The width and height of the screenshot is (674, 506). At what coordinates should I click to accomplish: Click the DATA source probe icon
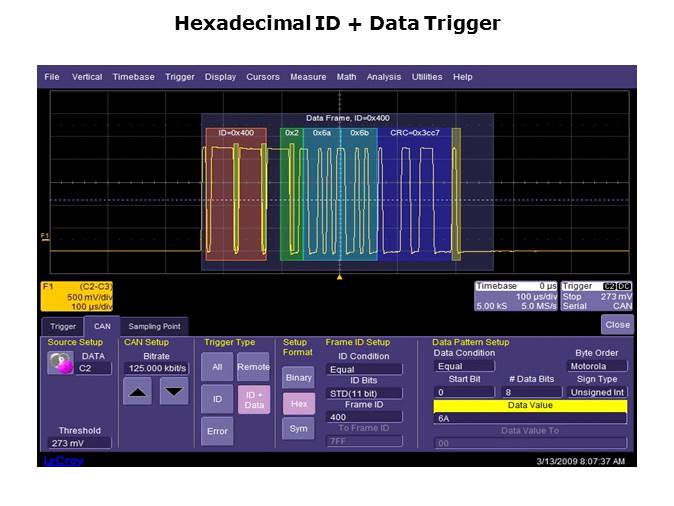click(61, 363)
